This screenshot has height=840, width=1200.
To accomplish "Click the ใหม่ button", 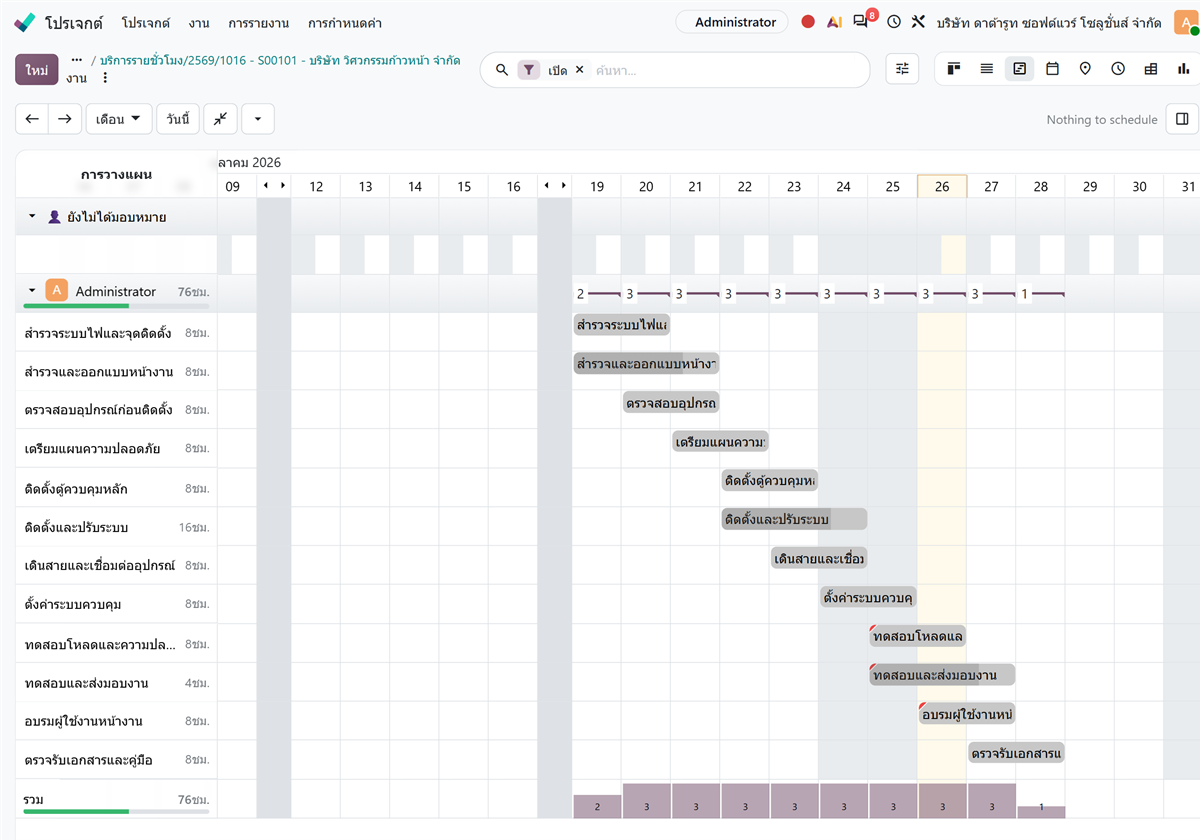I will coord(37,70).
